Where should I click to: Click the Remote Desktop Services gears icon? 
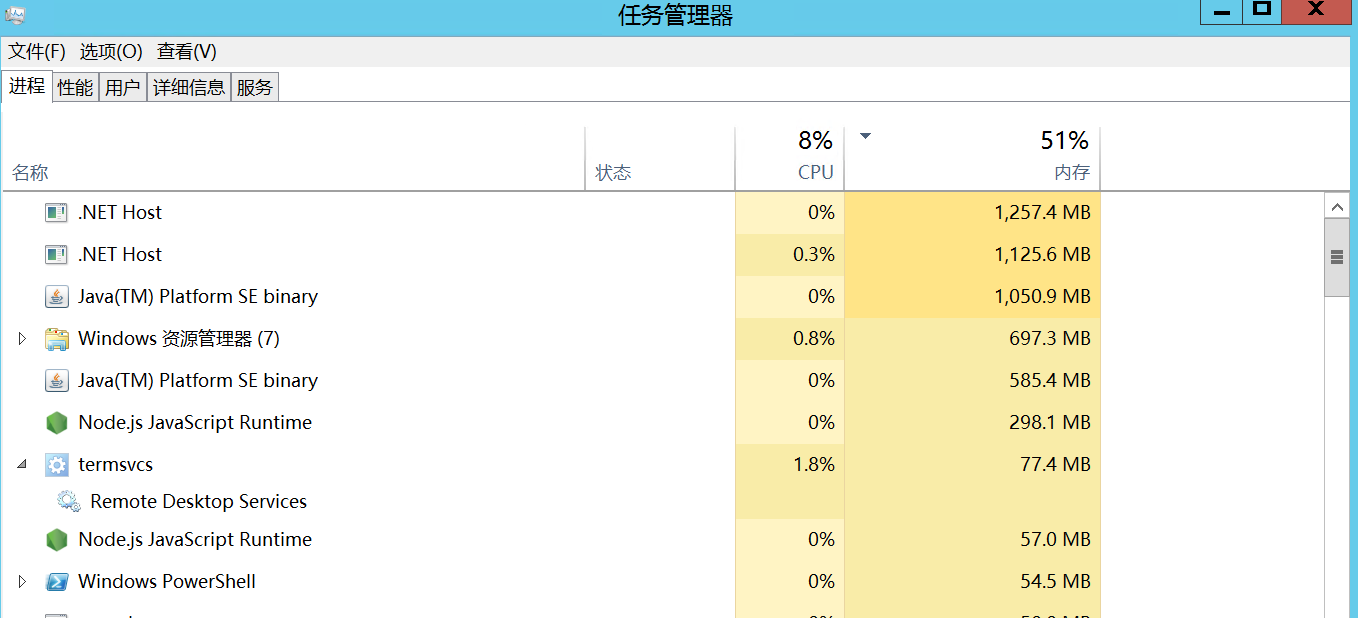tap(68, 502)
